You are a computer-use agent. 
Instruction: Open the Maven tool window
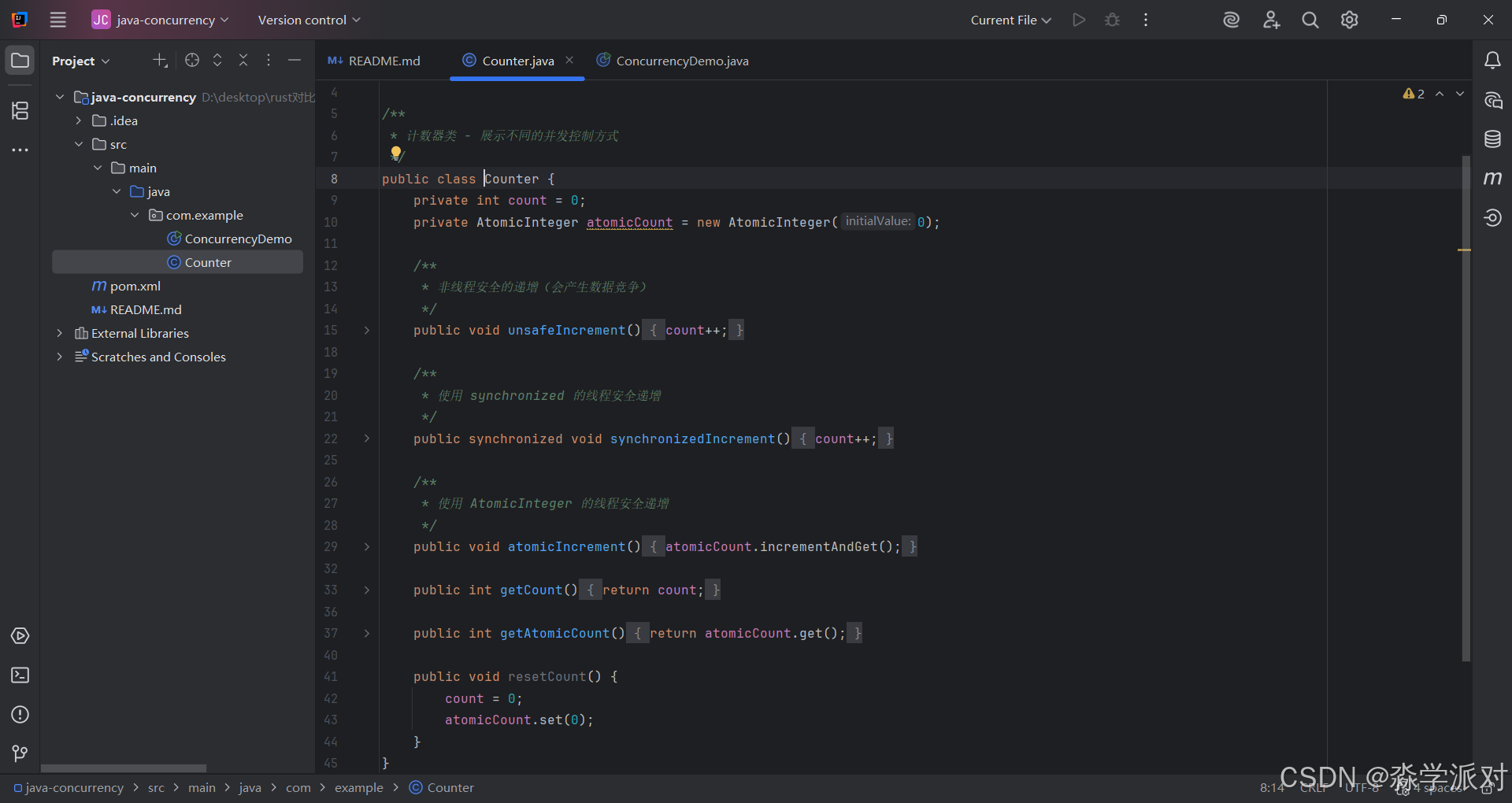(x=1493, y=178)
